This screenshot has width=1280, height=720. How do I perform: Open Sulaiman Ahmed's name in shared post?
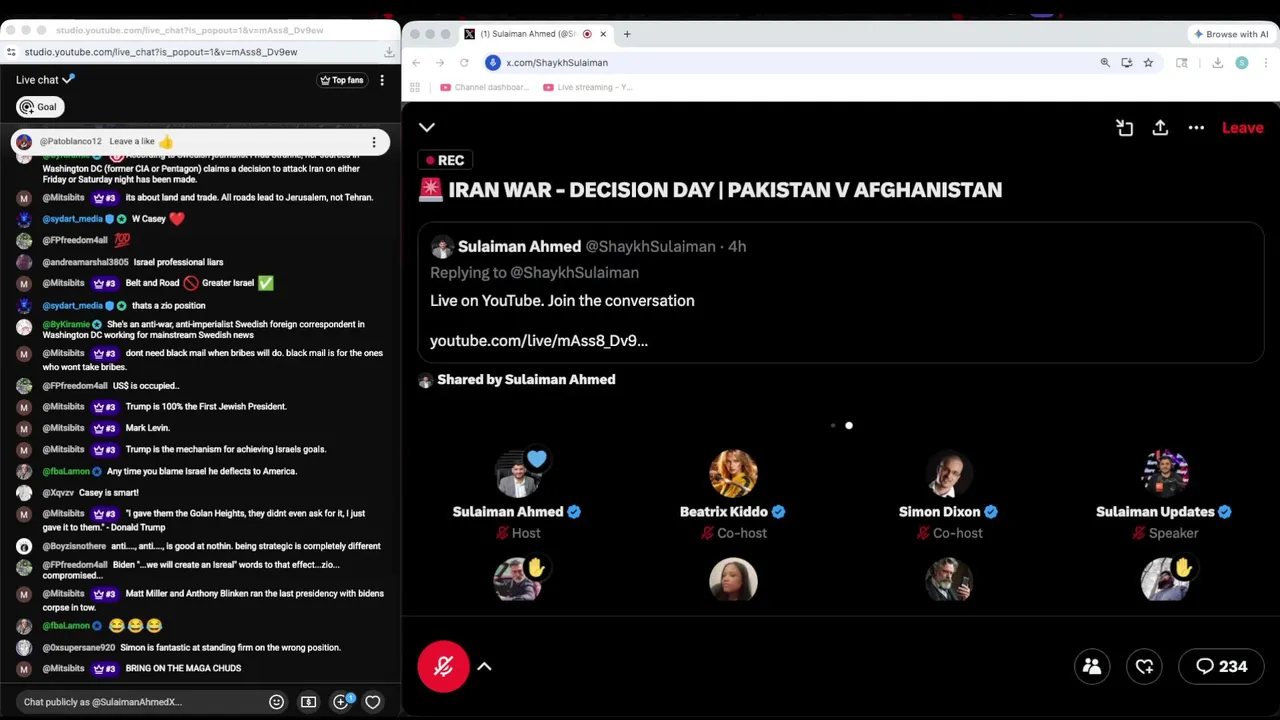[519, 247]
